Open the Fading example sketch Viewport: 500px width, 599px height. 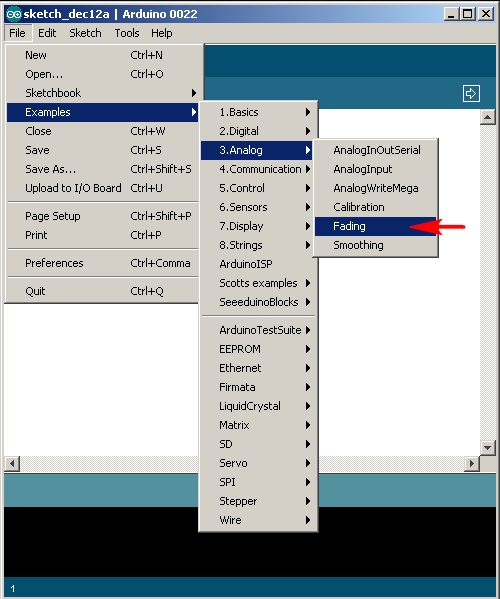pyautogui.click(x=375, y=226)
